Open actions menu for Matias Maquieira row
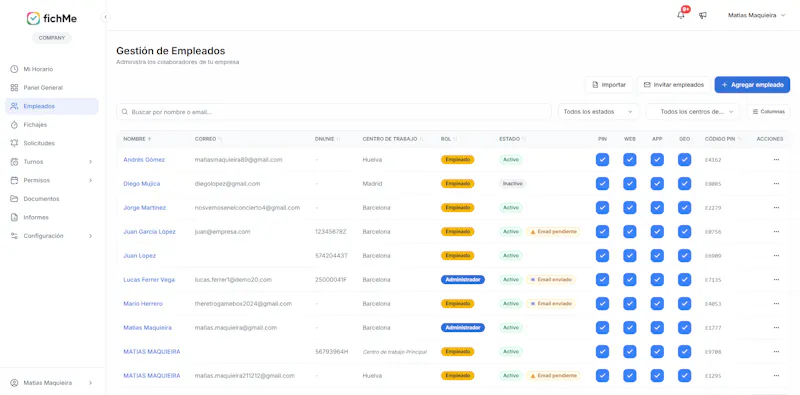Image resolution: width=800 pixels, height=395 pixels. (776, 328)
